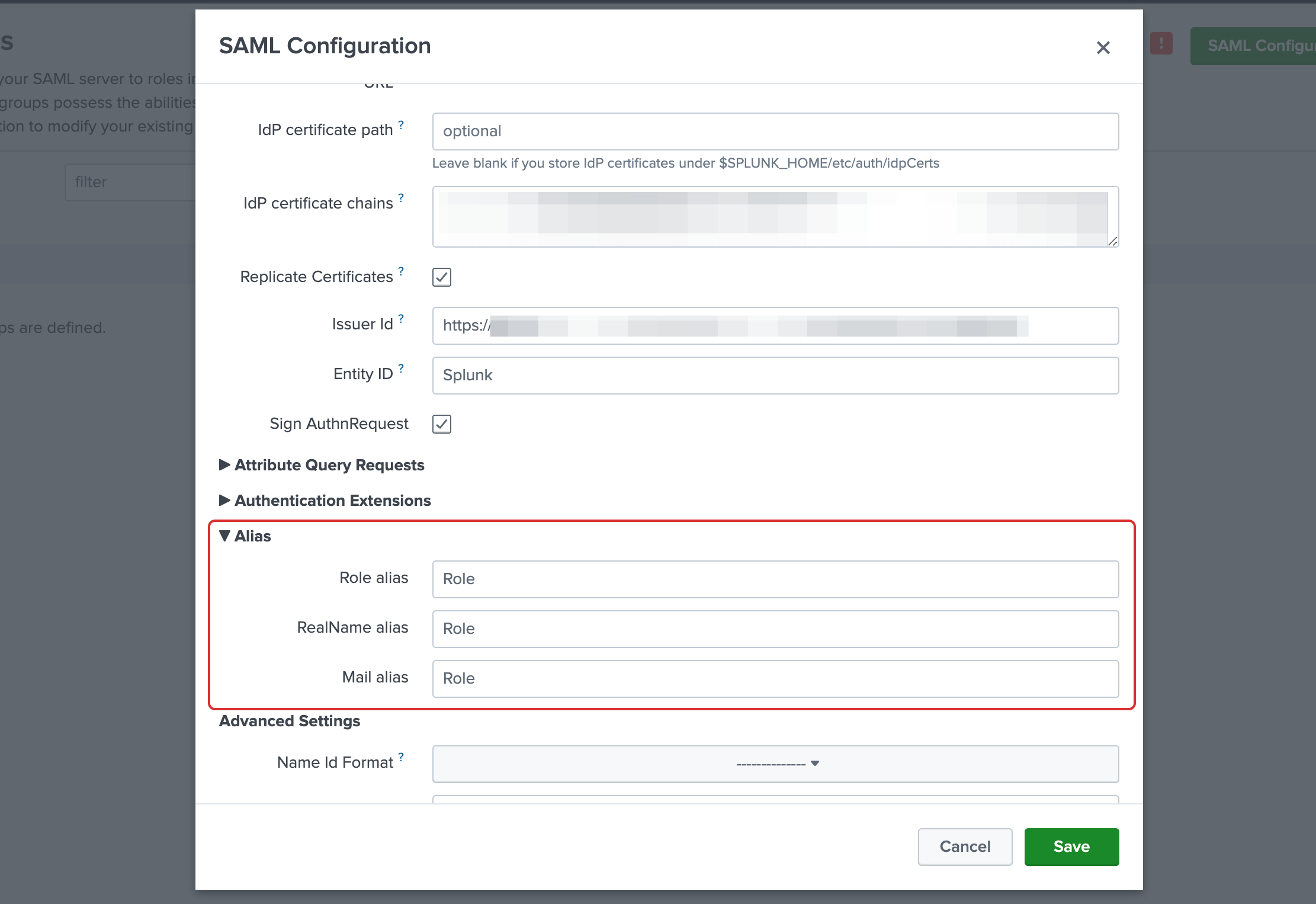The image size is (1316, 904).
Task: Focus the IdP certificate path field
Action: [775, 132]
